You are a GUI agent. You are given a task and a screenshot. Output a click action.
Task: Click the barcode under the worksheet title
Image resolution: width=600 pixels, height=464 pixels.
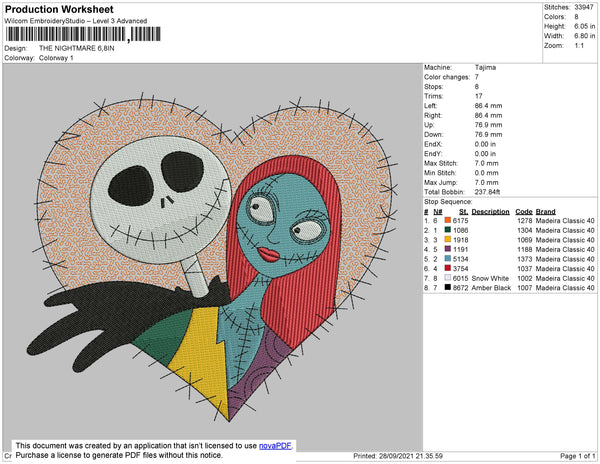[x=83, y=34]
